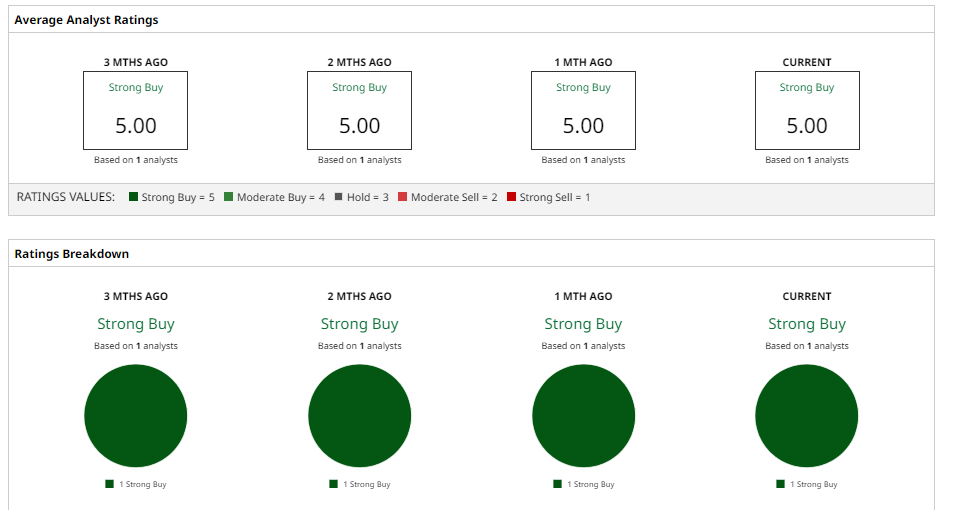Click the Average Analyst Ratings heading
The image size is (962, 510).
[x=86, y=20]
